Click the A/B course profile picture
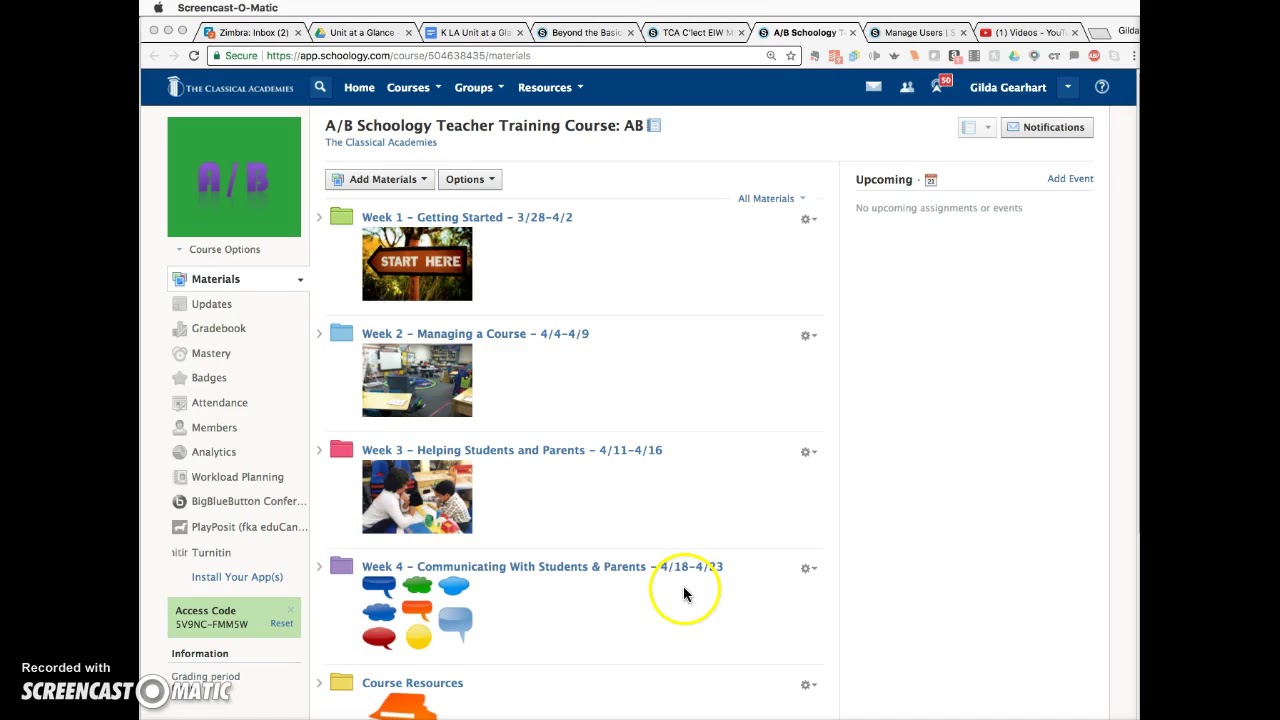Screen dimensions: 1280x720 coord(234,177)
